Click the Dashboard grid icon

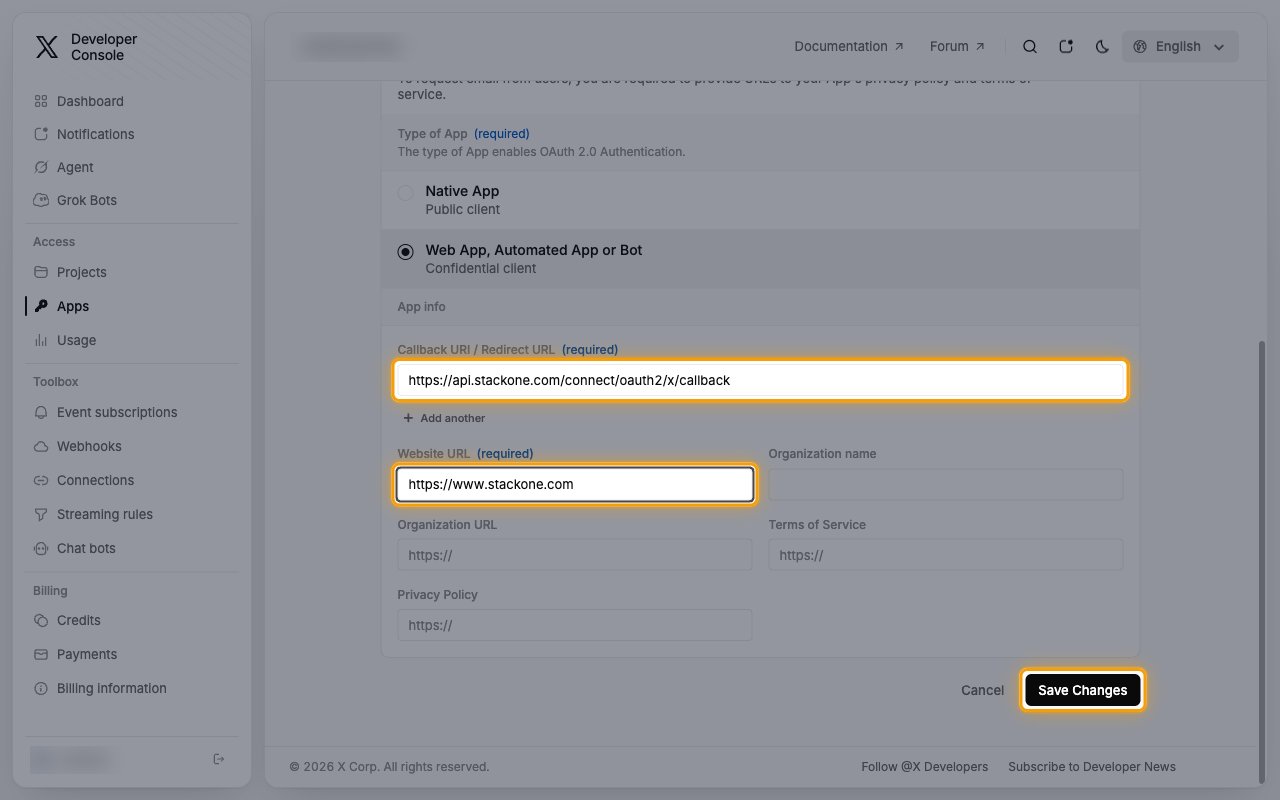pos(41,101)
